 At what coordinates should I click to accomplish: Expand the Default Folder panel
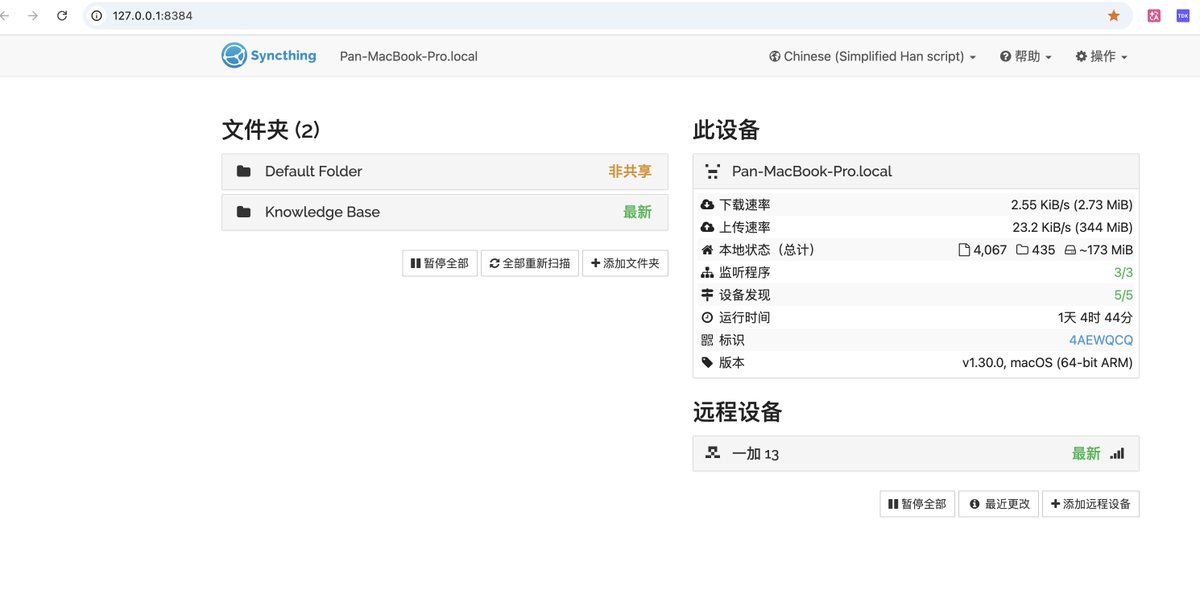pos(445,171)
